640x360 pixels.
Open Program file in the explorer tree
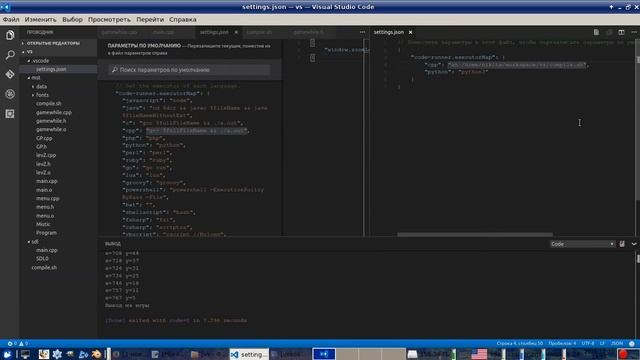click(47, 233)
